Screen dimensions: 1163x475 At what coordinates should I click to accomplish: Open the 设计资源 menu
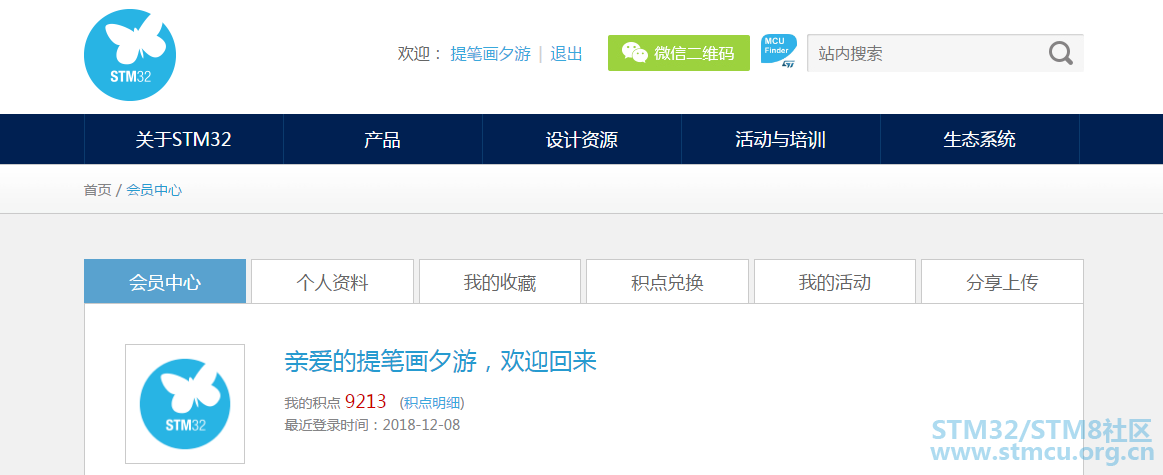click(x=582, y=139)
